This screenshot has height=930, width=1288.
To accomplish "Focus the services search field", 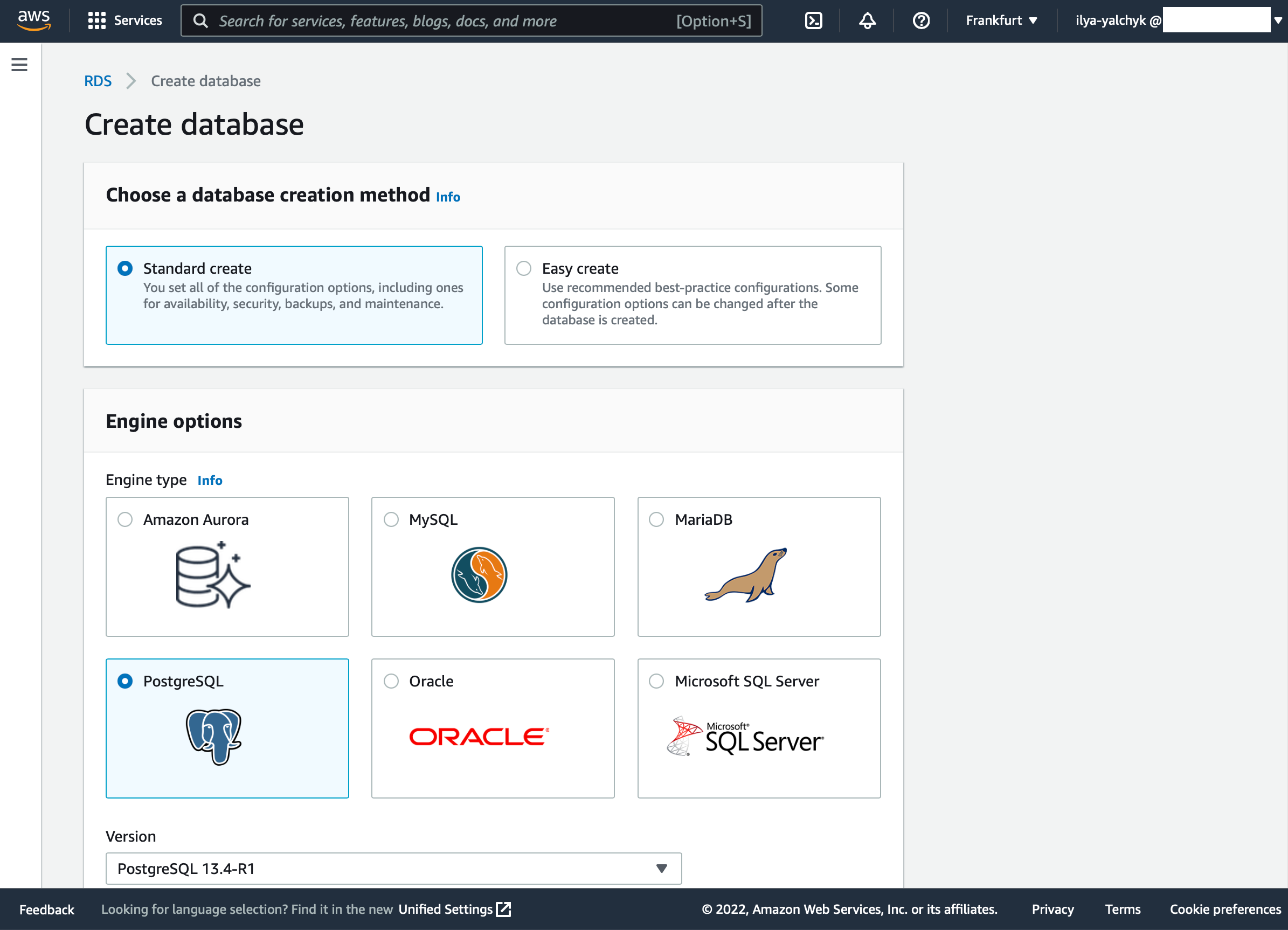I will tap(443, 21).
